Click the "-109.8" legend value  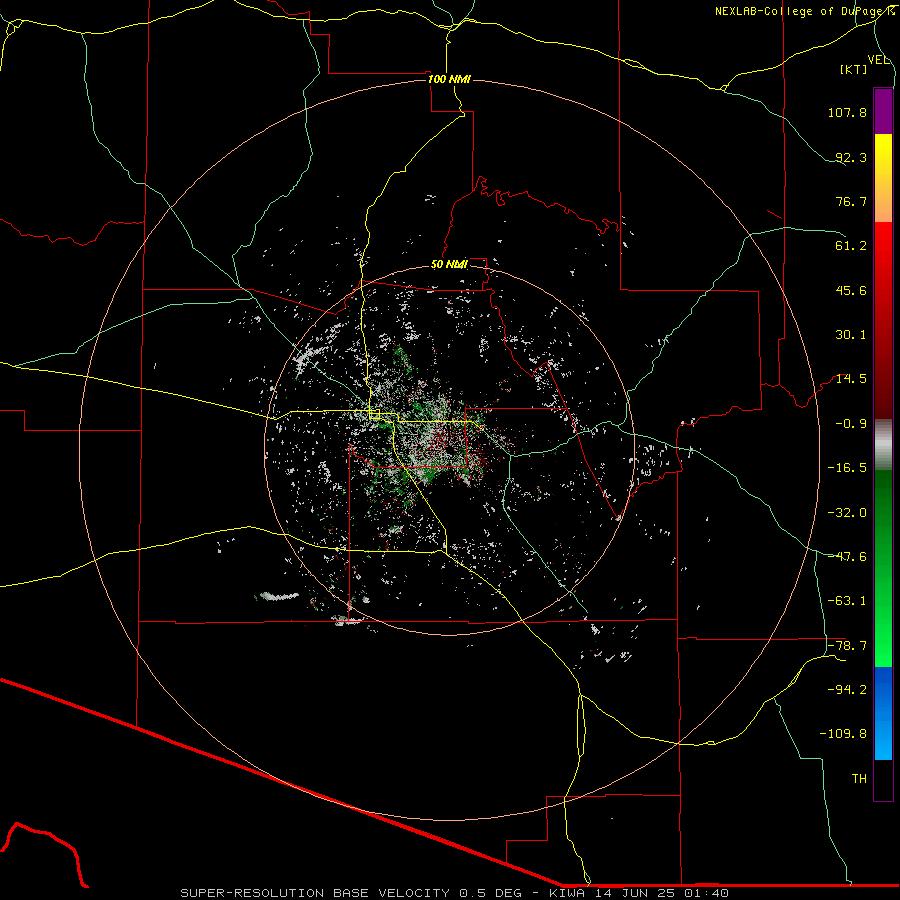click(843, 734)
